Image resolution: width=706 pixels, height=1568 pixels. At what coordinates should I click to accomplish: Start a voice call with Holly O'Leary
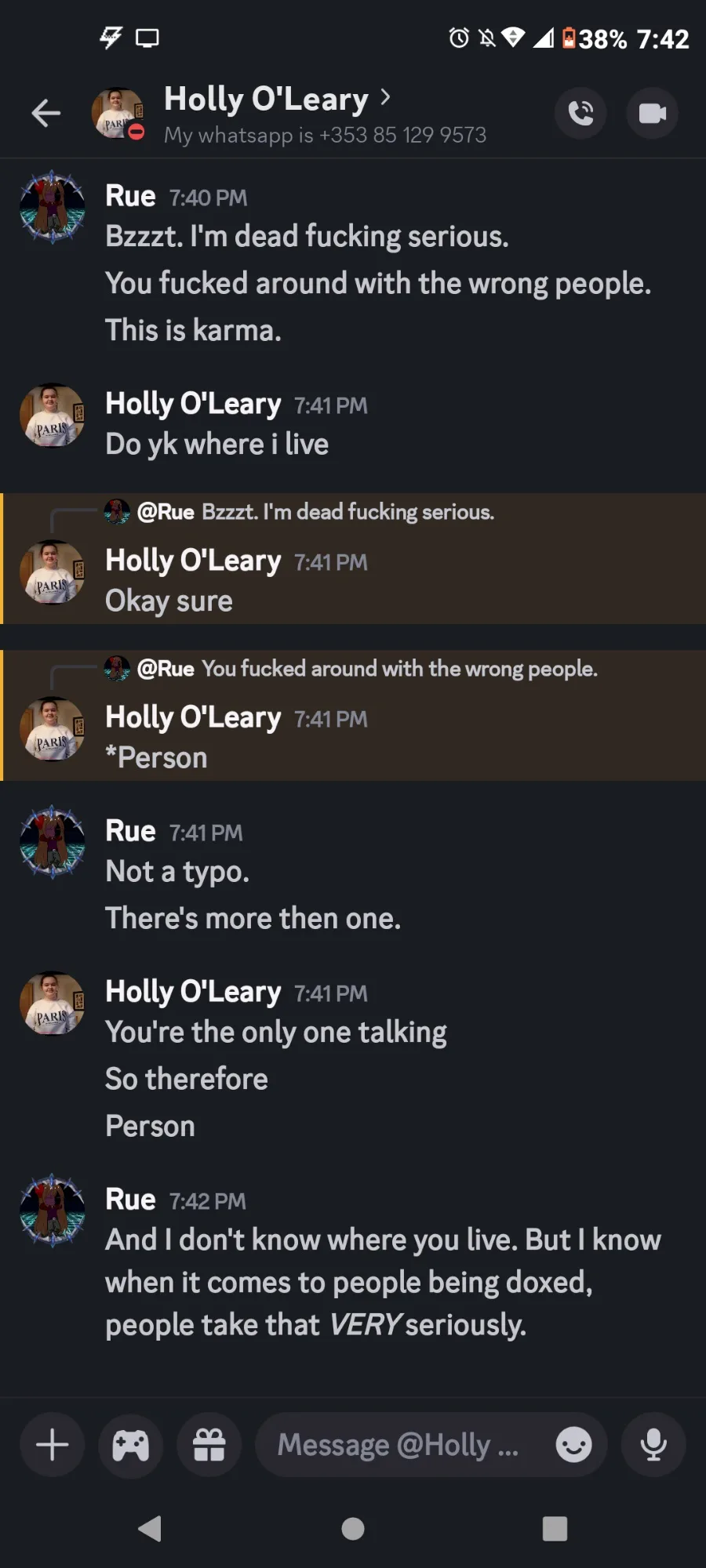click(x=580, y=113)
